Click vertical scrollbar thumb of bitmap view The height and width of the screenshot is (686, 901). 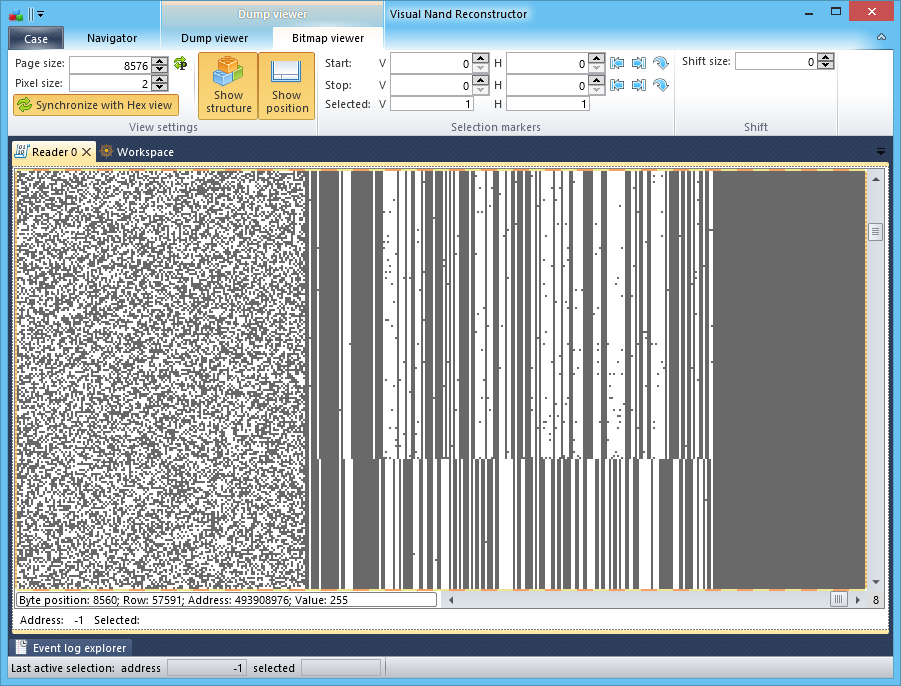(875, 232)
